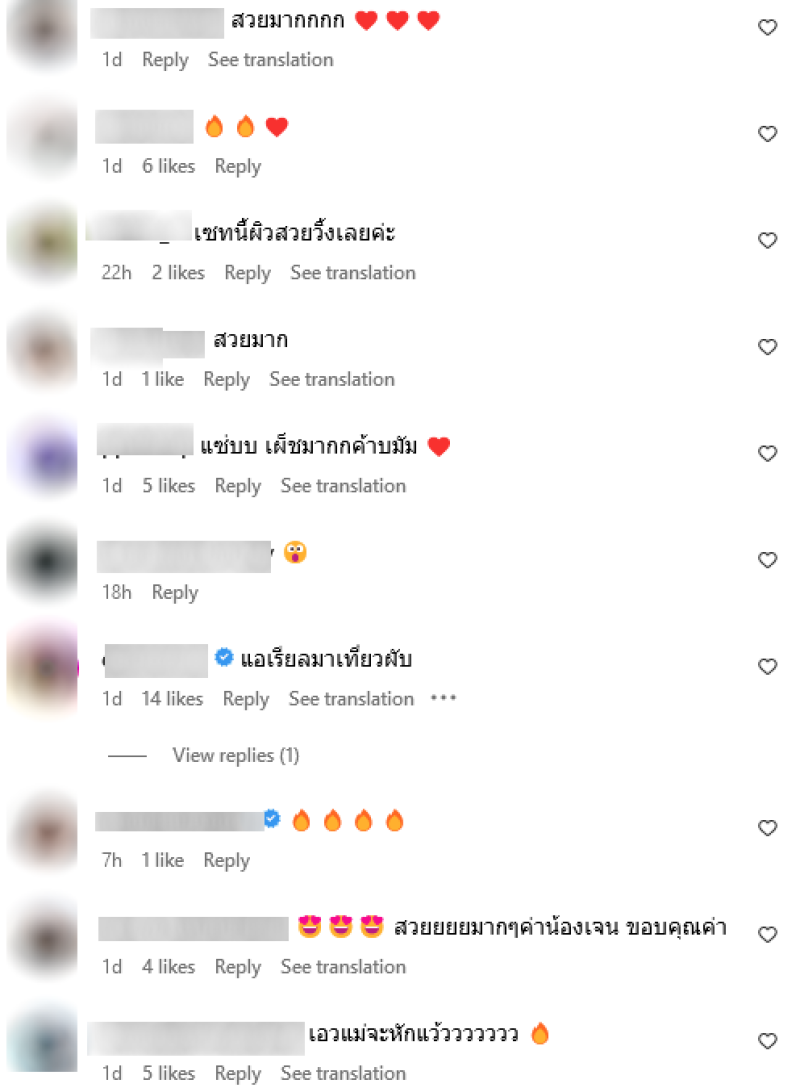The image size is (800, 1088).
Task: Like the สวยมากกกก comment with heart icon
Action: (x=767, y=28)
